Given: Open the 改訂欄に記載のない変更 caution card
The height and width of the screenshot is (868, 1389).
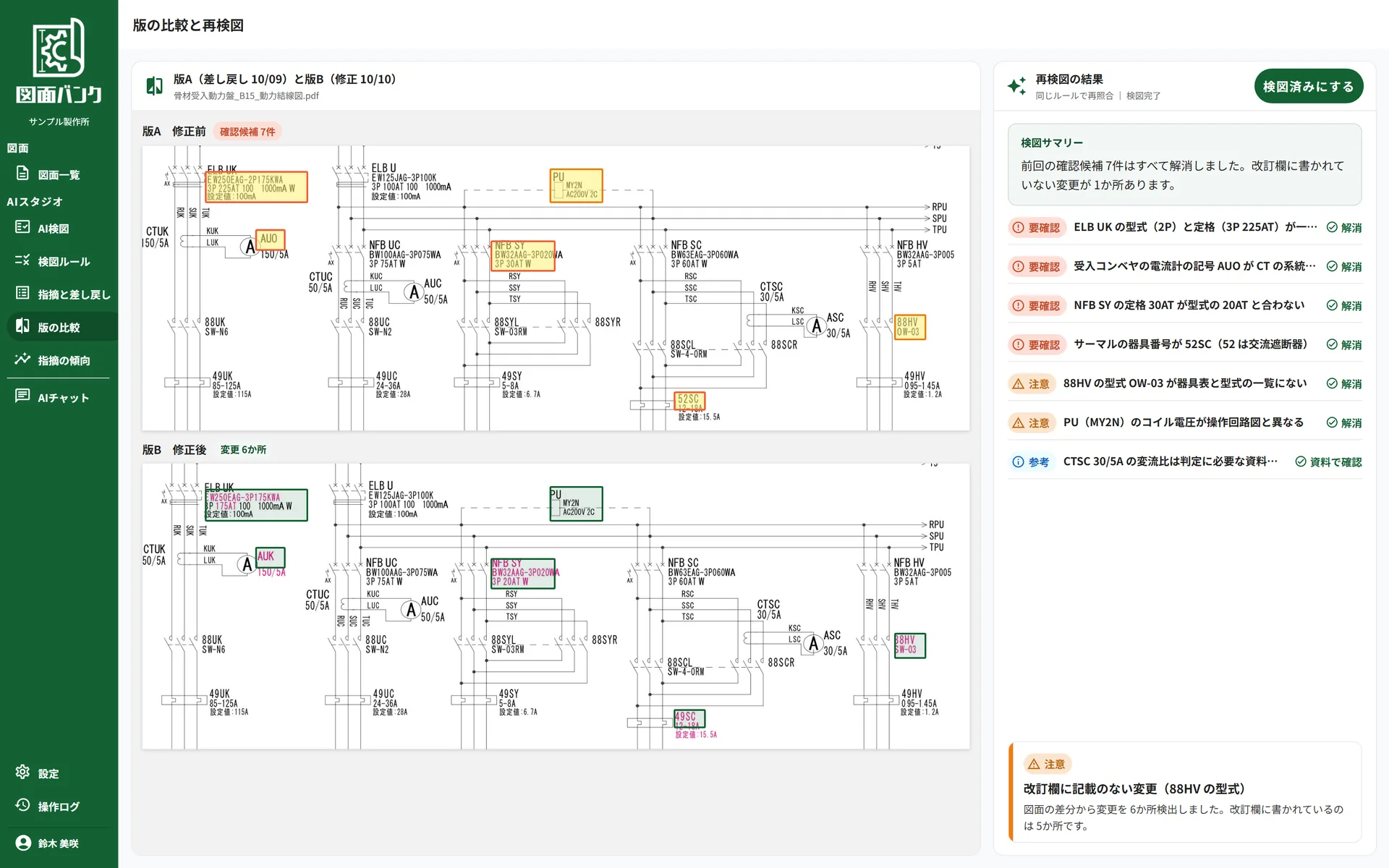Looking at the screenshot, I should (x=1185, y=792).
